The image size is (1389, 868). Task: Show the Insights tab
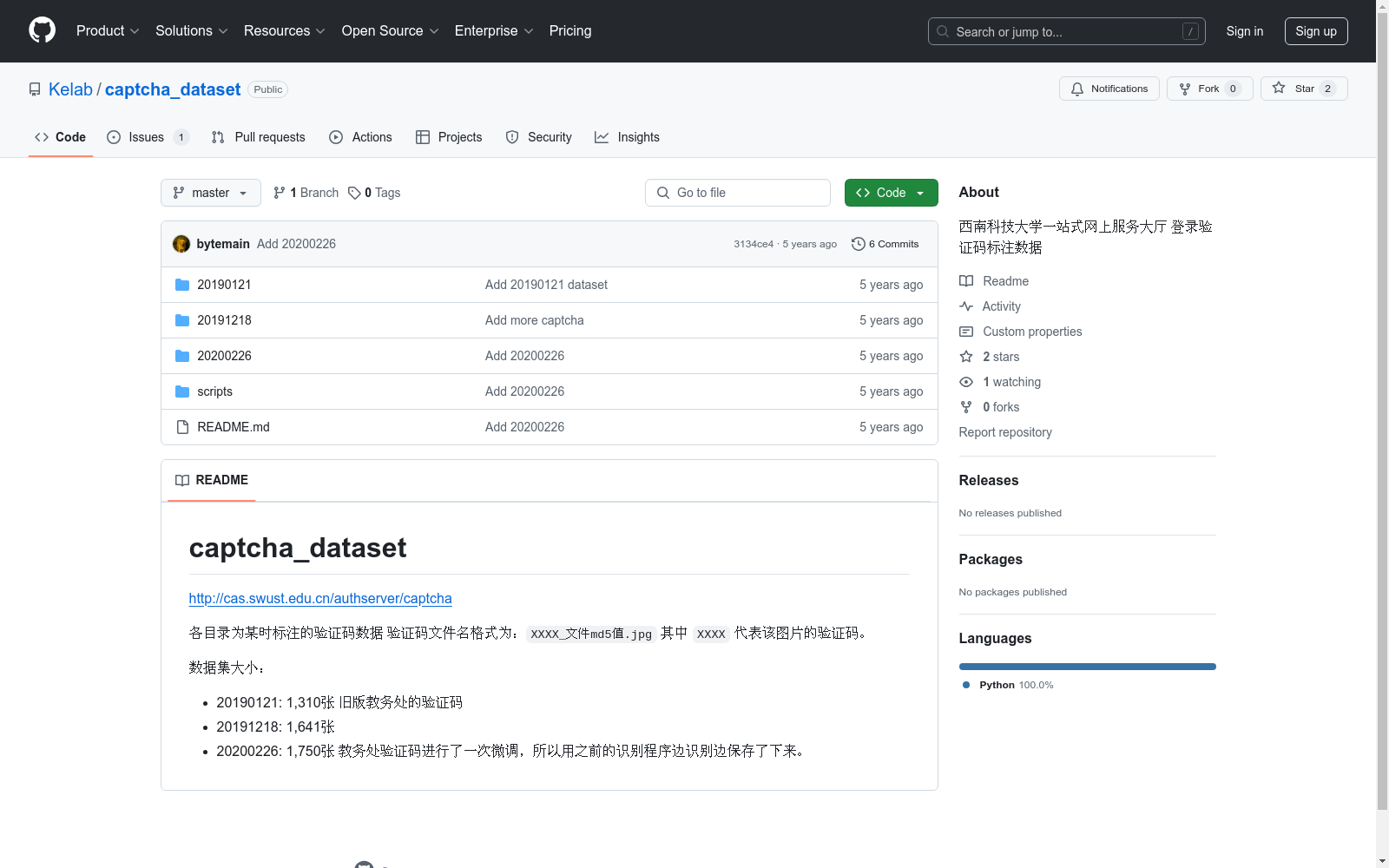coord(627,137)
